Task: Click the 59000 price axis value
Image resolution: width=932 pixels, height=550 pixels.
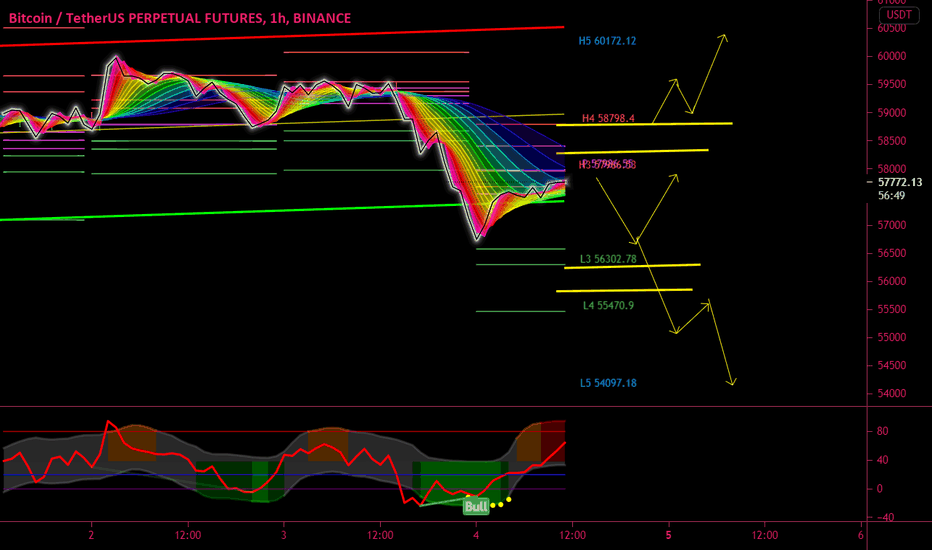Action: coord(892,113)
